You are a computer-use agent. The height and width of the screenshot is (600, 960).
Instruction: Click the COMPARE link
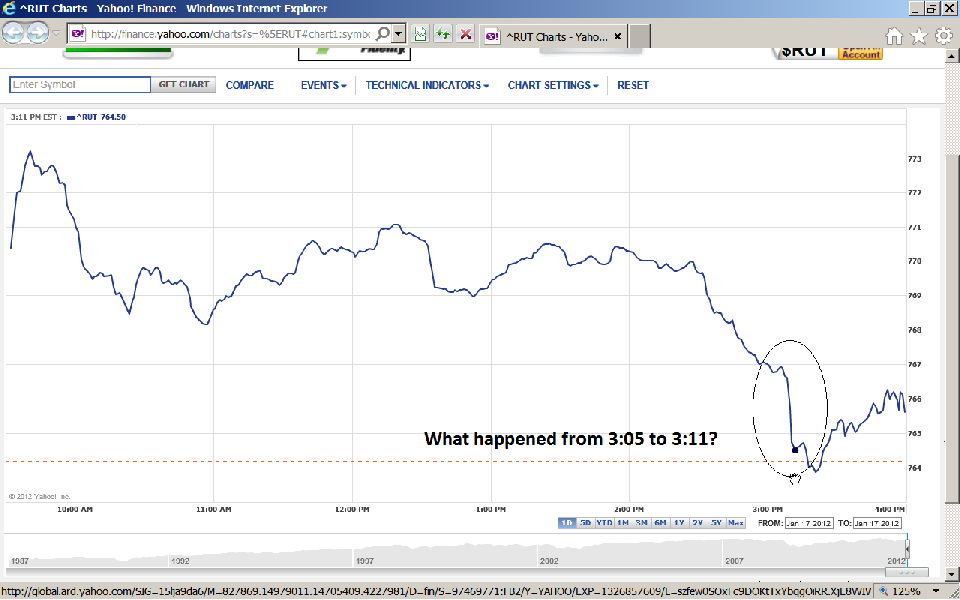pyautogui.click(x=250, y=85)
